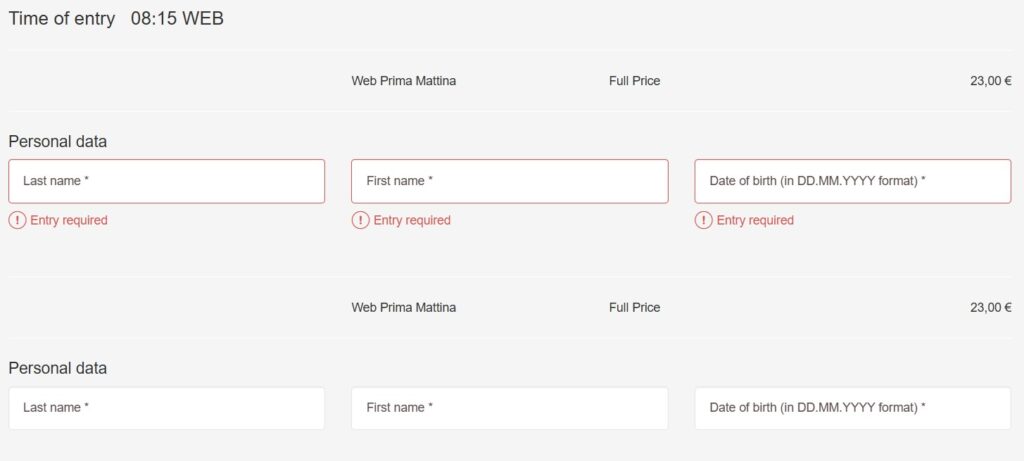Focus the First name field of the first ticket
Screen dimensions: 1024x461
(x=509, y=181)
